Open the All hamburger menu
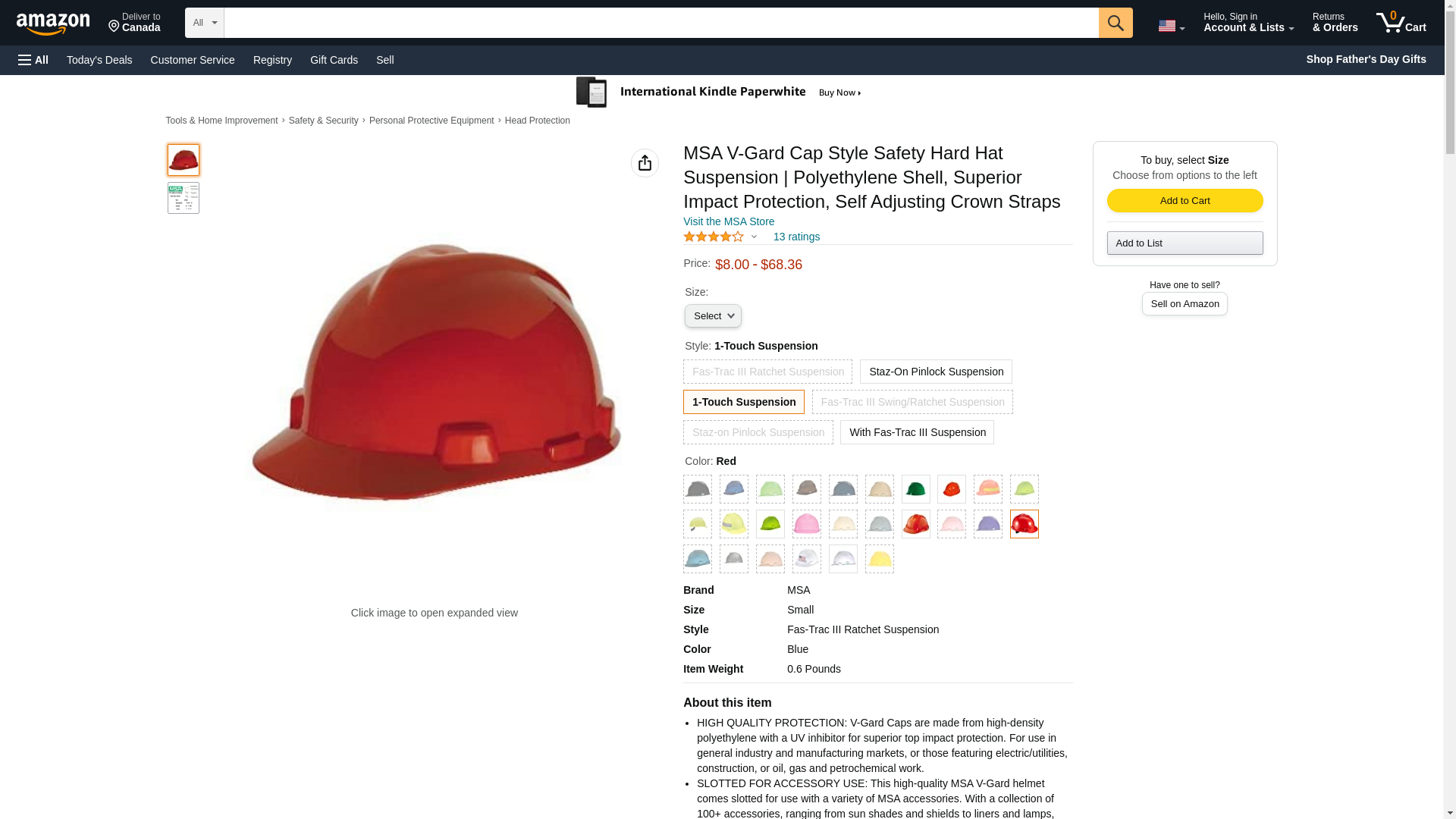This screenshot has height=819, width=1456. click(33, 60)
